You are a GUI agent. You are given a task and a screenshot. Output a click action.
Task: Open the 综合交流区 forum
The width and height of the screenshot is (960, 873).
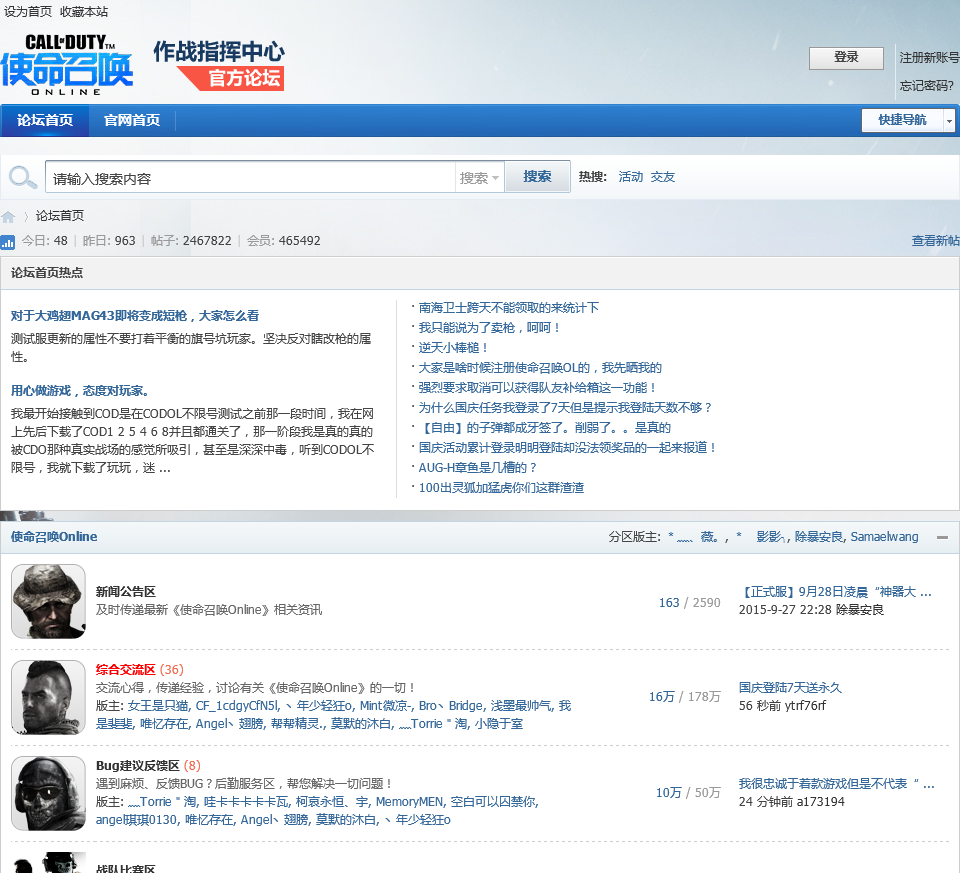126,670
